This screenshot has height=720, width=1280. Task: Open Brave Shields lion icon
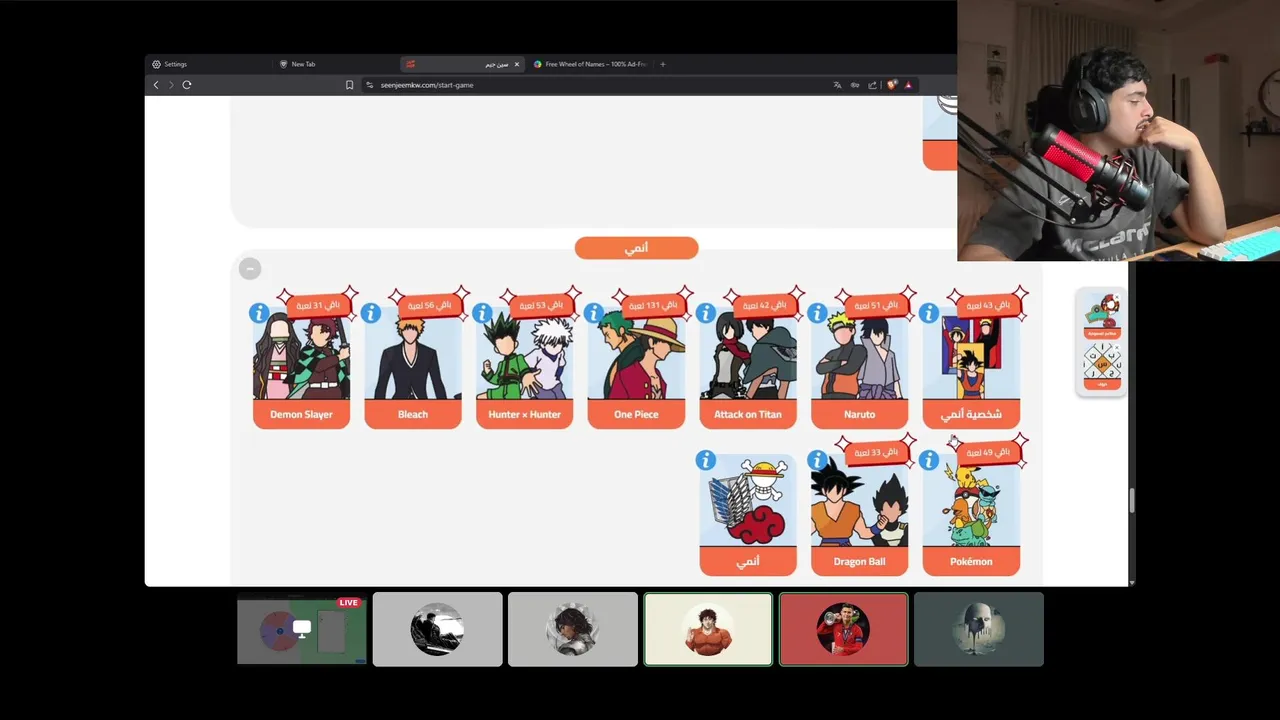click(892, 85)
